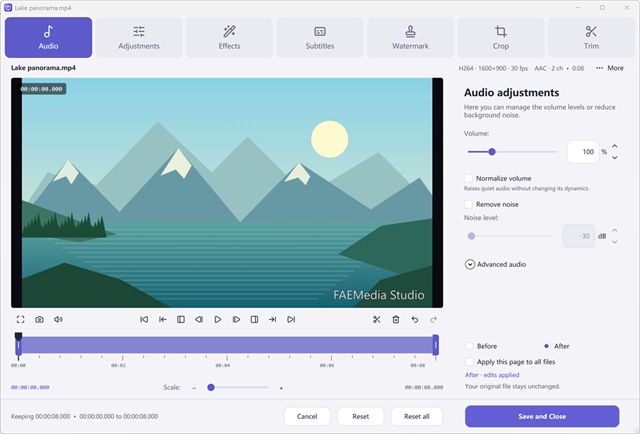Viewport: 640px width, 434px height.
Task: Click the Scale zoom slider handle
Action: 211,387
